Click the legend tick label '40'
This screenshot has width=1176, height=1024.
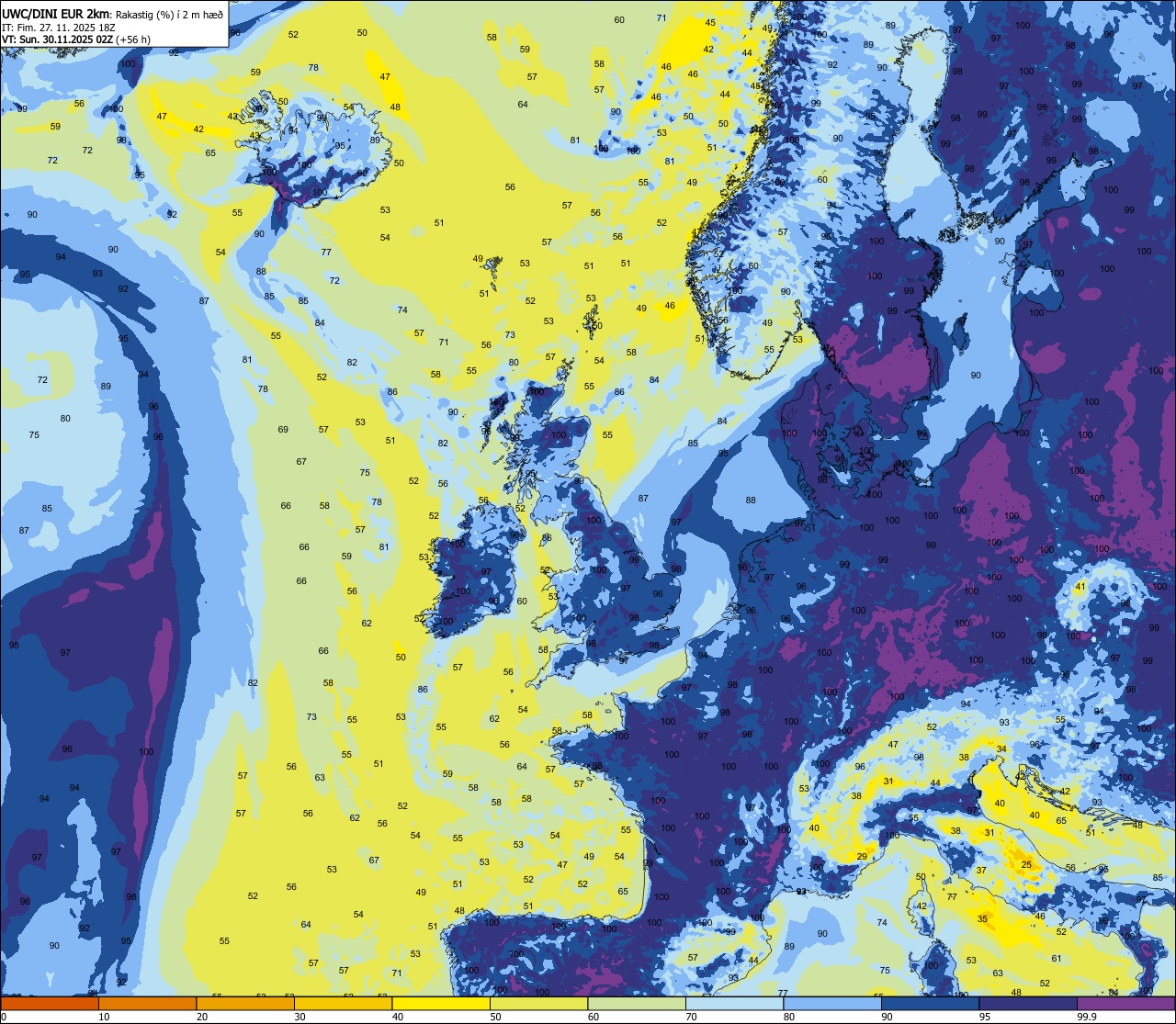[397, 1017]
